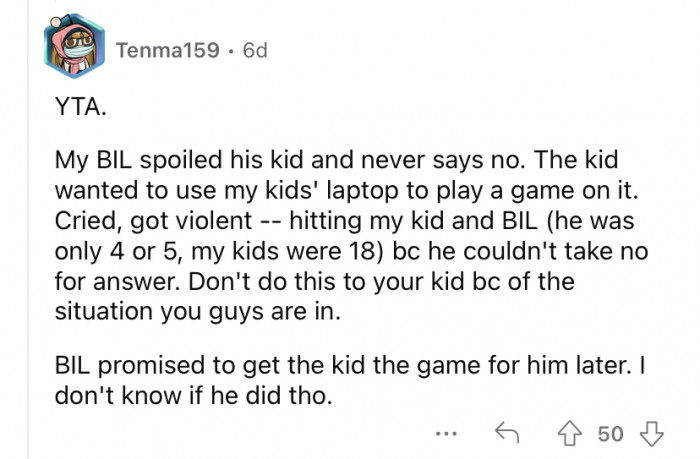
Task: Open Tenma159's avatar picture
Action: [75, 50]
